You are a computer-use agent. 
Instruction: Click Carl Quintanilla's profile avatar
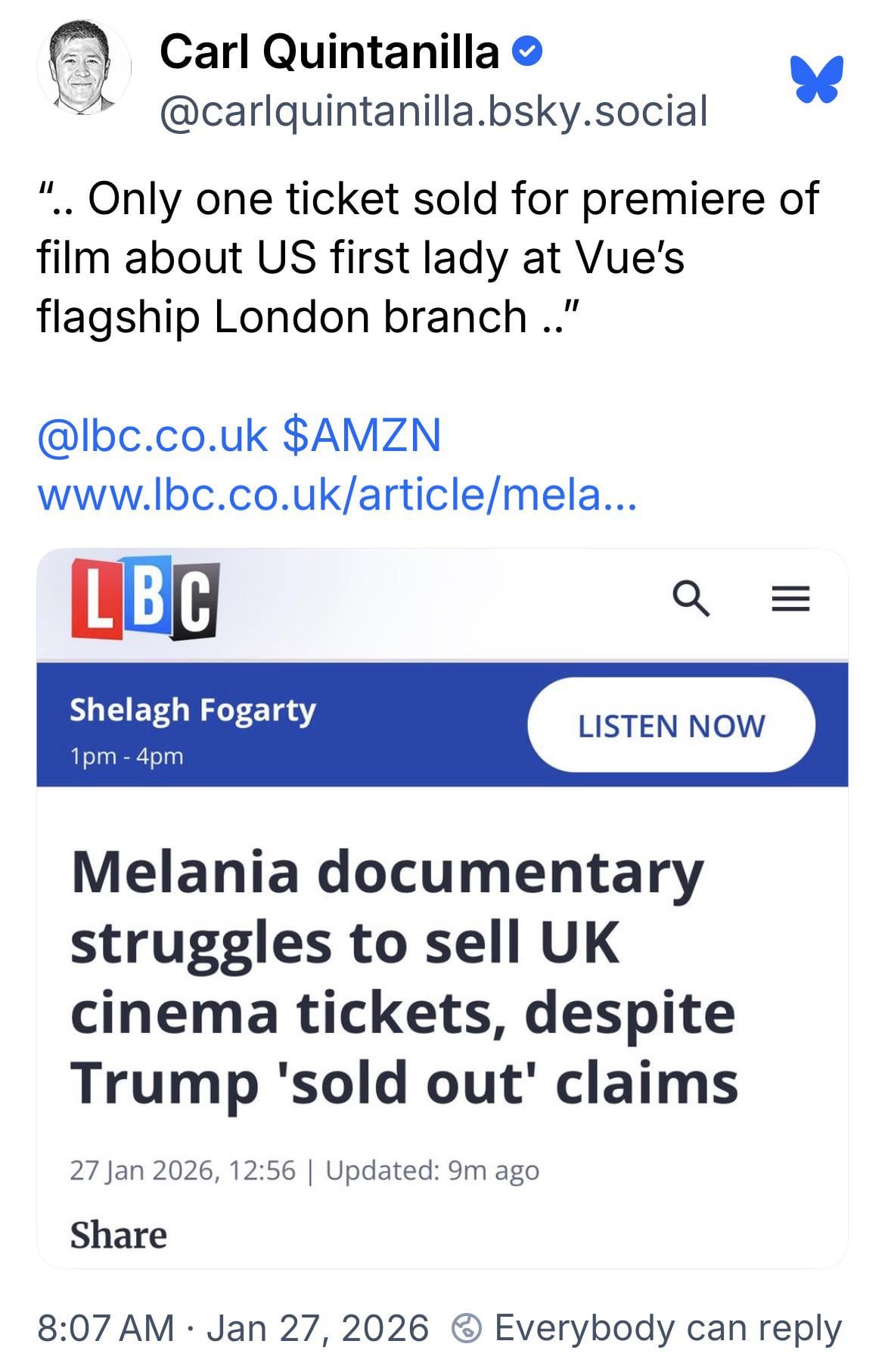click(x=84, y=70)
